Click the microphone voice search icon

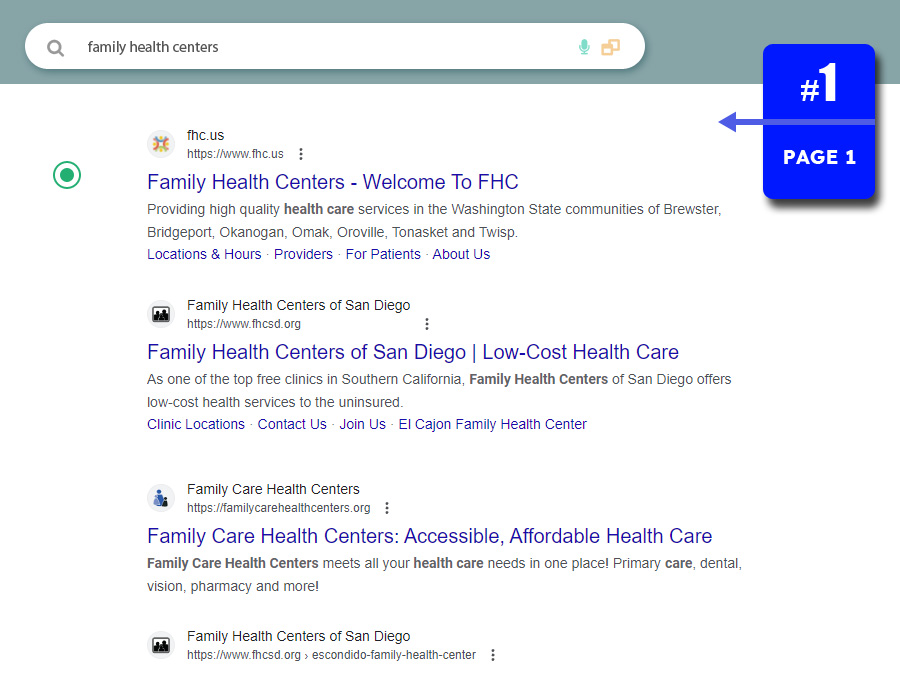tap(584, 47)
